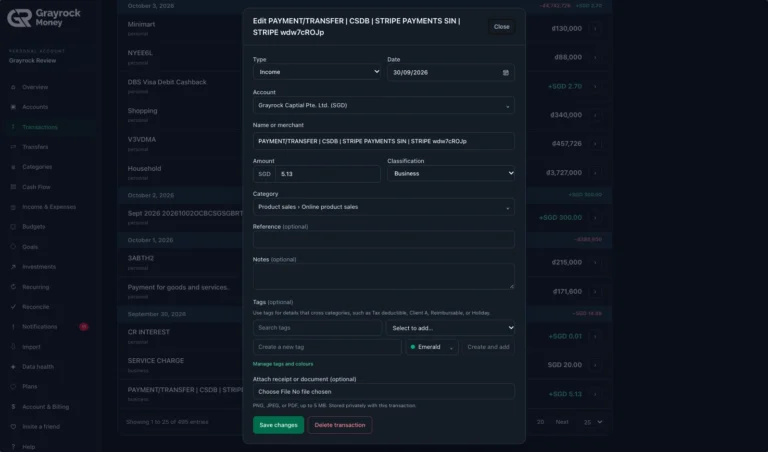768x452 pixels.
Task: Click Payment for goods and services row
Action: pyautogui.click(x=365, y=291)
